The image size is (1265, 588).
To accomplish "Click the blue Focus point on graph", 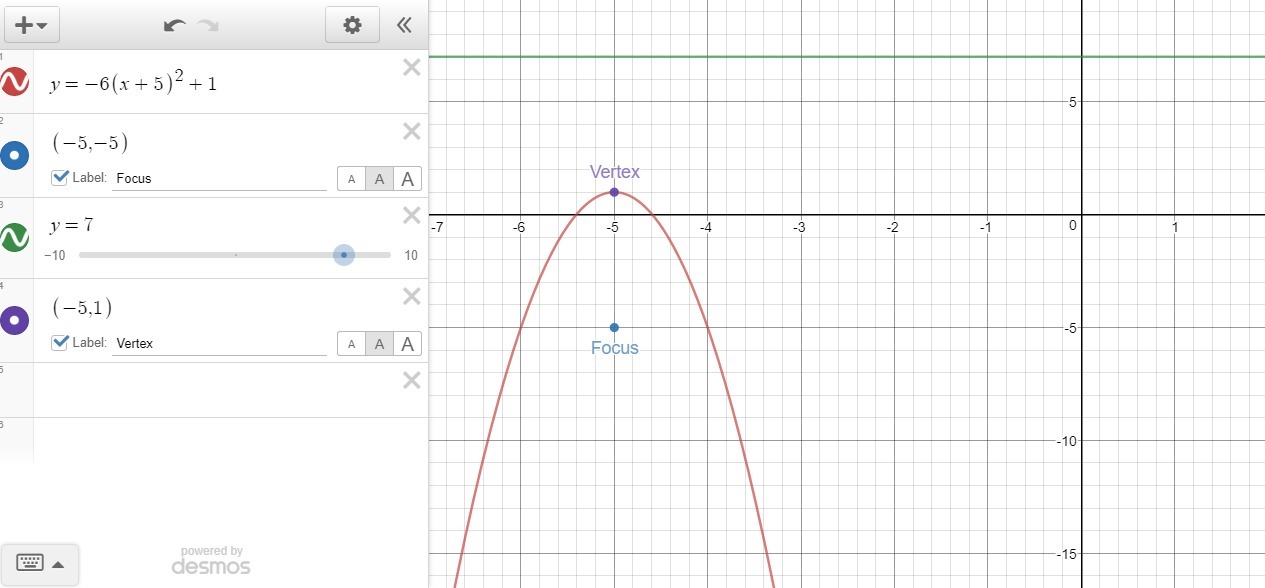I will (x=614, y=327).
